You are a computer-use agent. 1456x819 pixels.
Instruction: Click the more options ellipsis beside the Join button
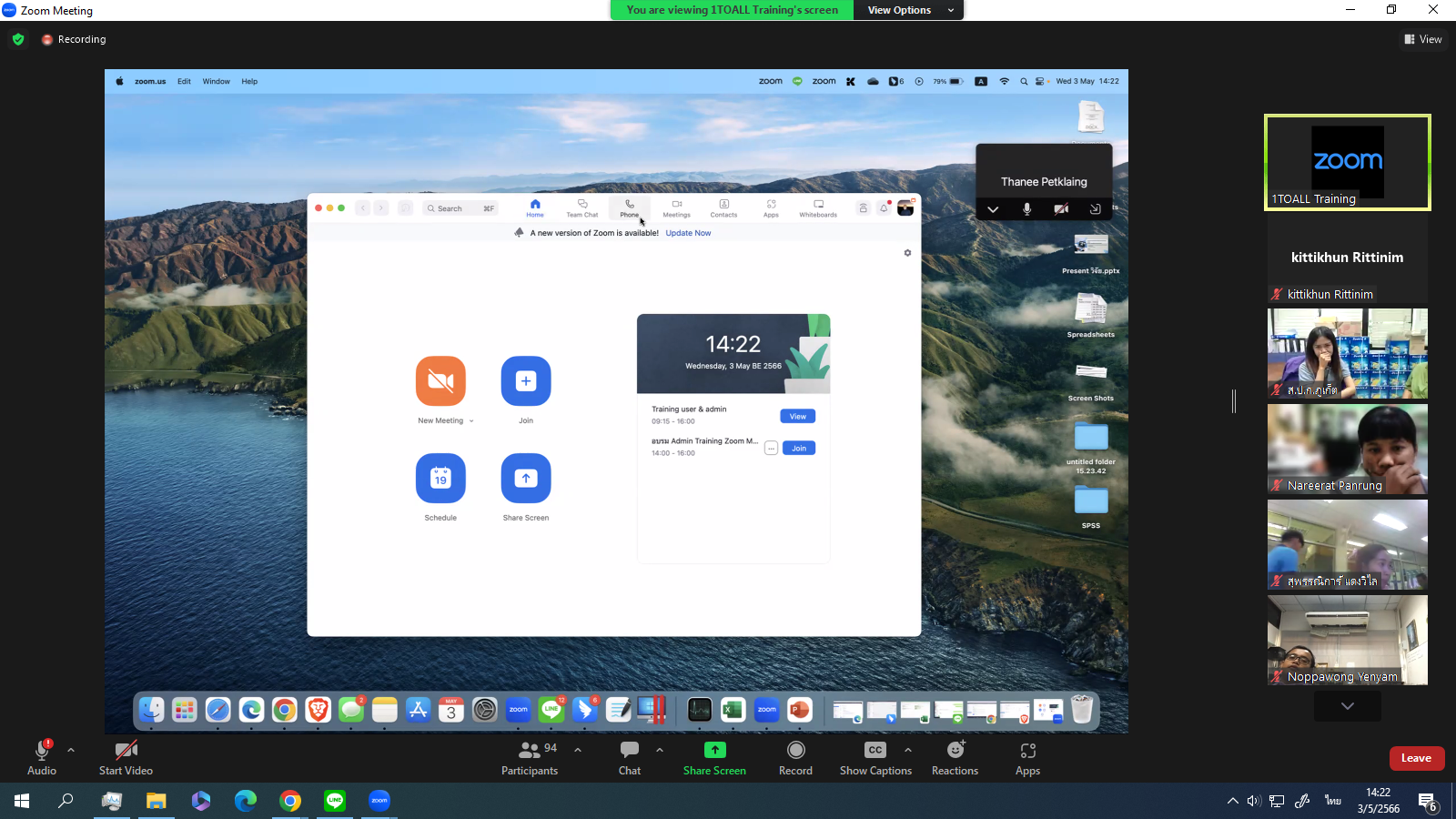[771, 448]
